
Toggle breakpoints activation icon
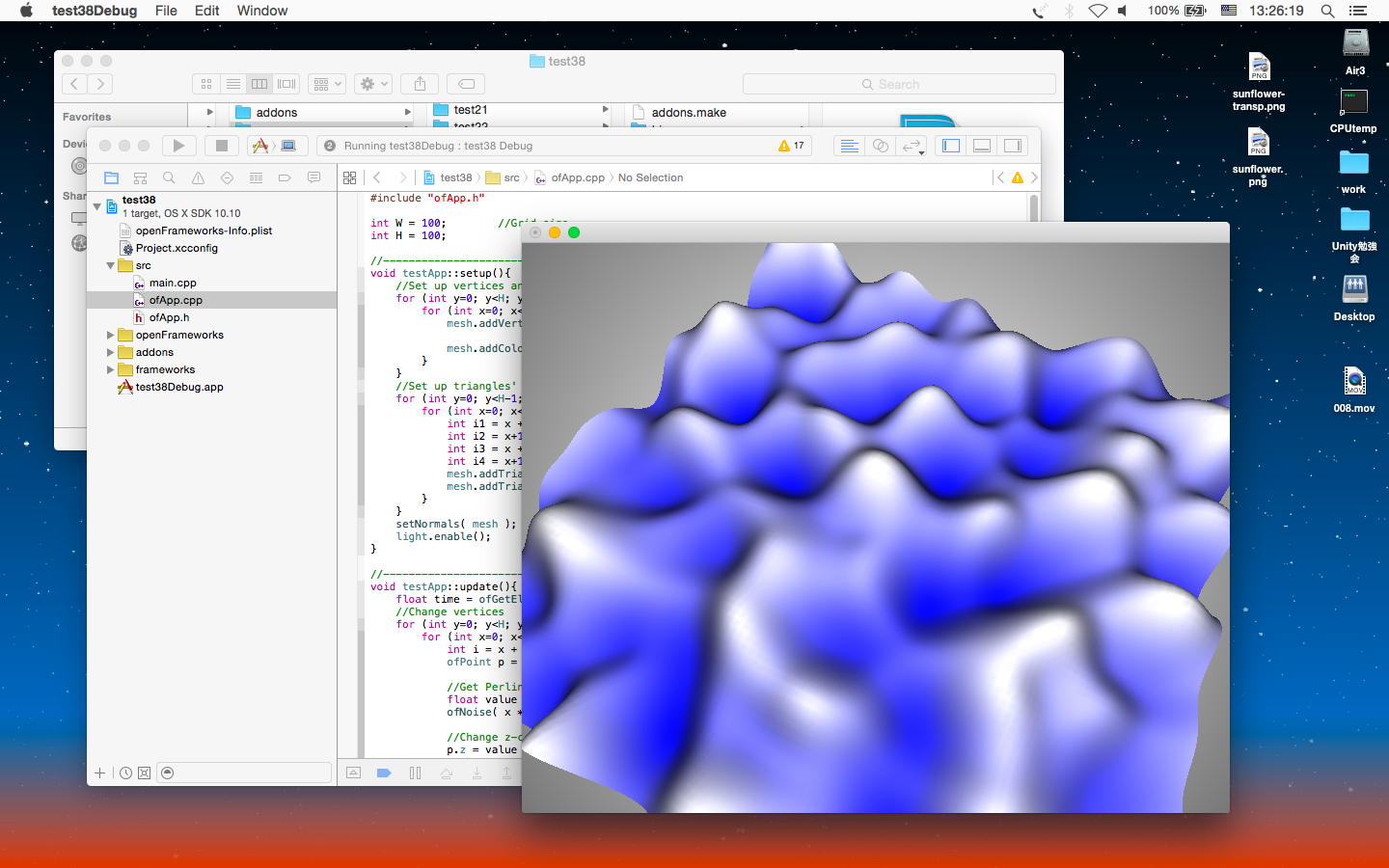coord(384,773)
